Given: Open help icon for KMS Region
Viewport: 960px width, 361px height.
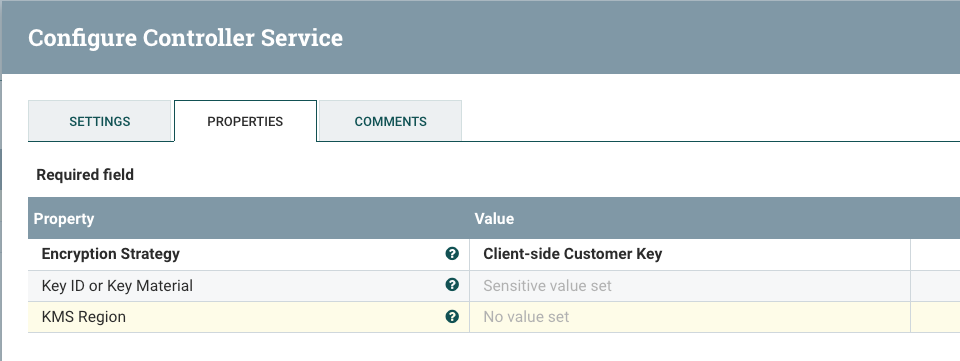Looking at the screenshot, I should coord(452,316).
